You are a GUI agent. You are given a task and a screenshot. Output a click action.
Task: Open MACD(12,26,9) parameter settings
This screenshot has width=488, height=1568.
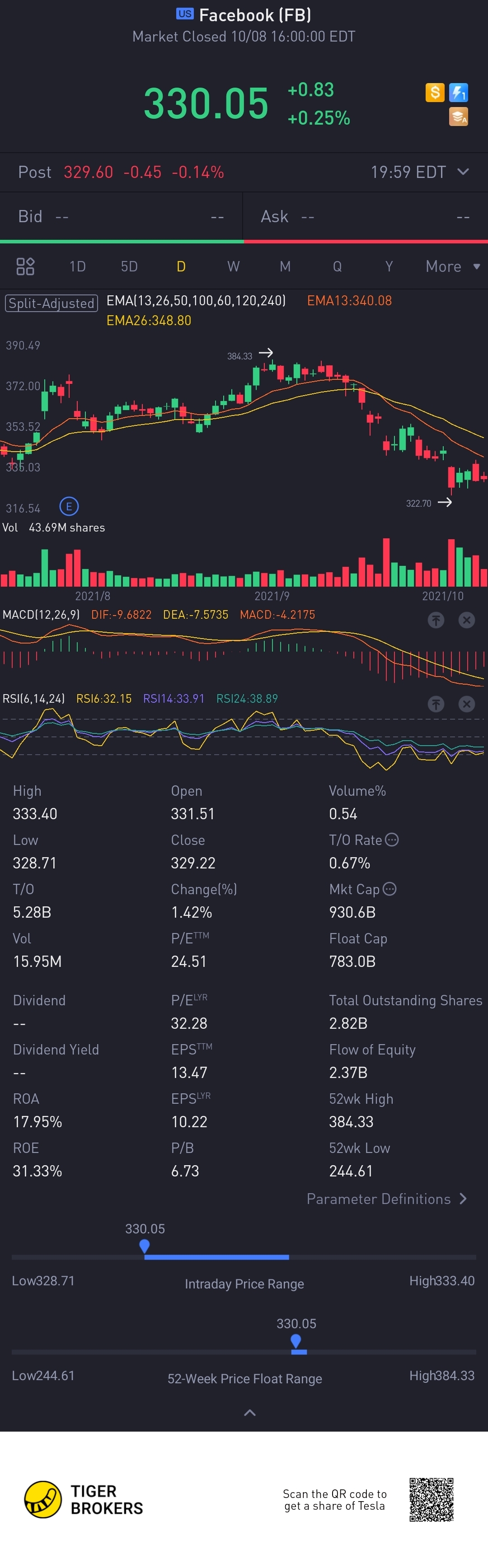point(42,615)
